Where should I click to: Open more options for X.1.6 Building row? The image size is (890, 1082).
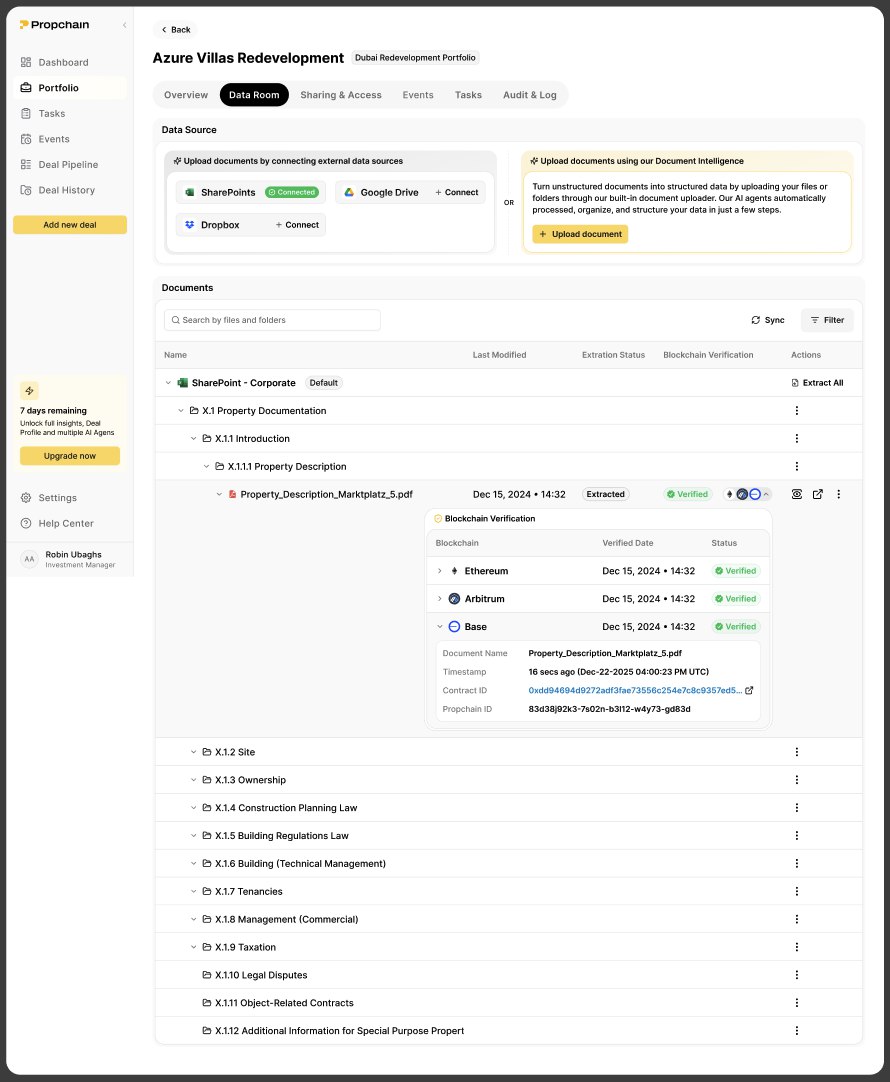pyautogui.click(x=797, y=864)
